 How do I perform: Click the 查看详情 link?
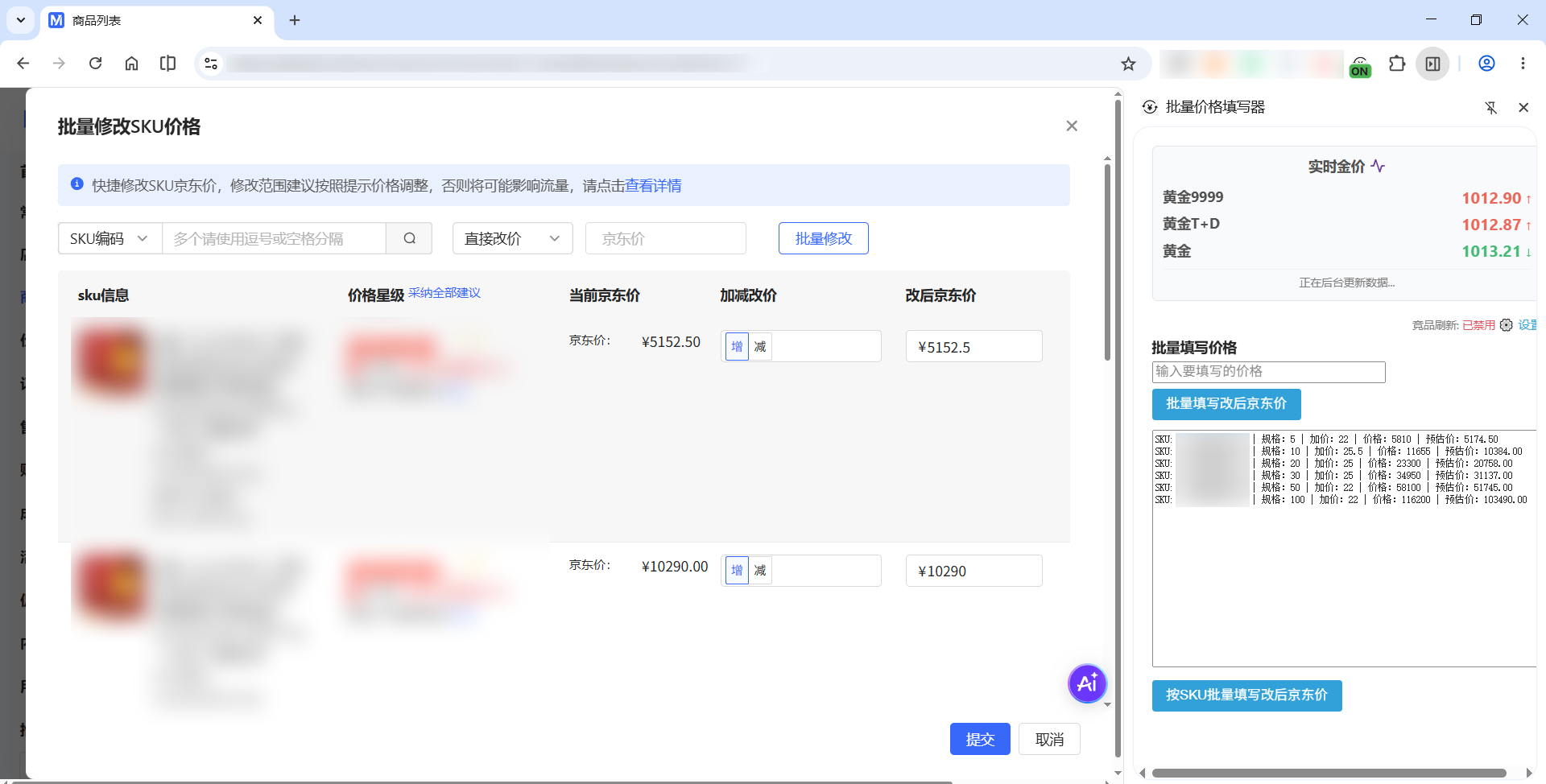point(653,186)
